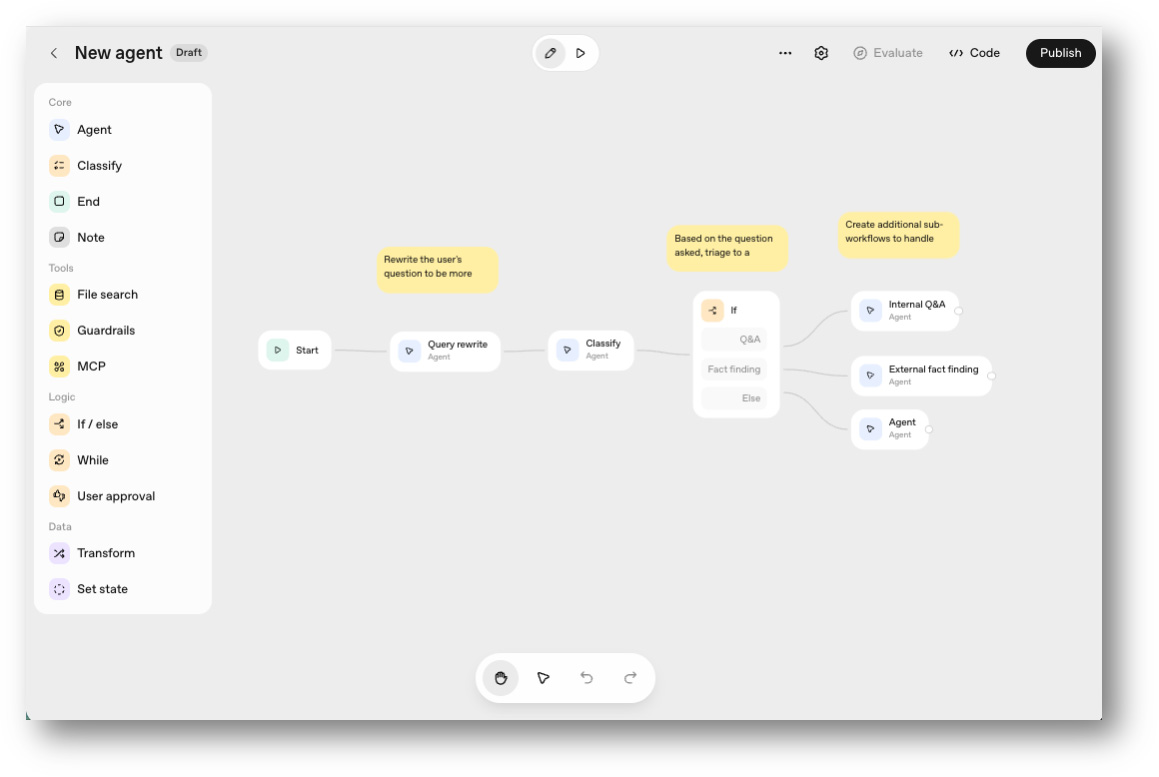Switch to preview mode play toggle
Viewport: 1159px width, 777px height.
(x=581, y=53)
